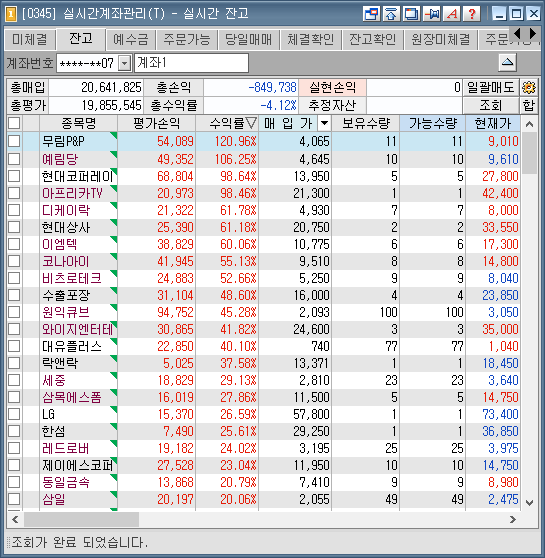Check the box for 아프리카TV row

click(x=14, y=193)
